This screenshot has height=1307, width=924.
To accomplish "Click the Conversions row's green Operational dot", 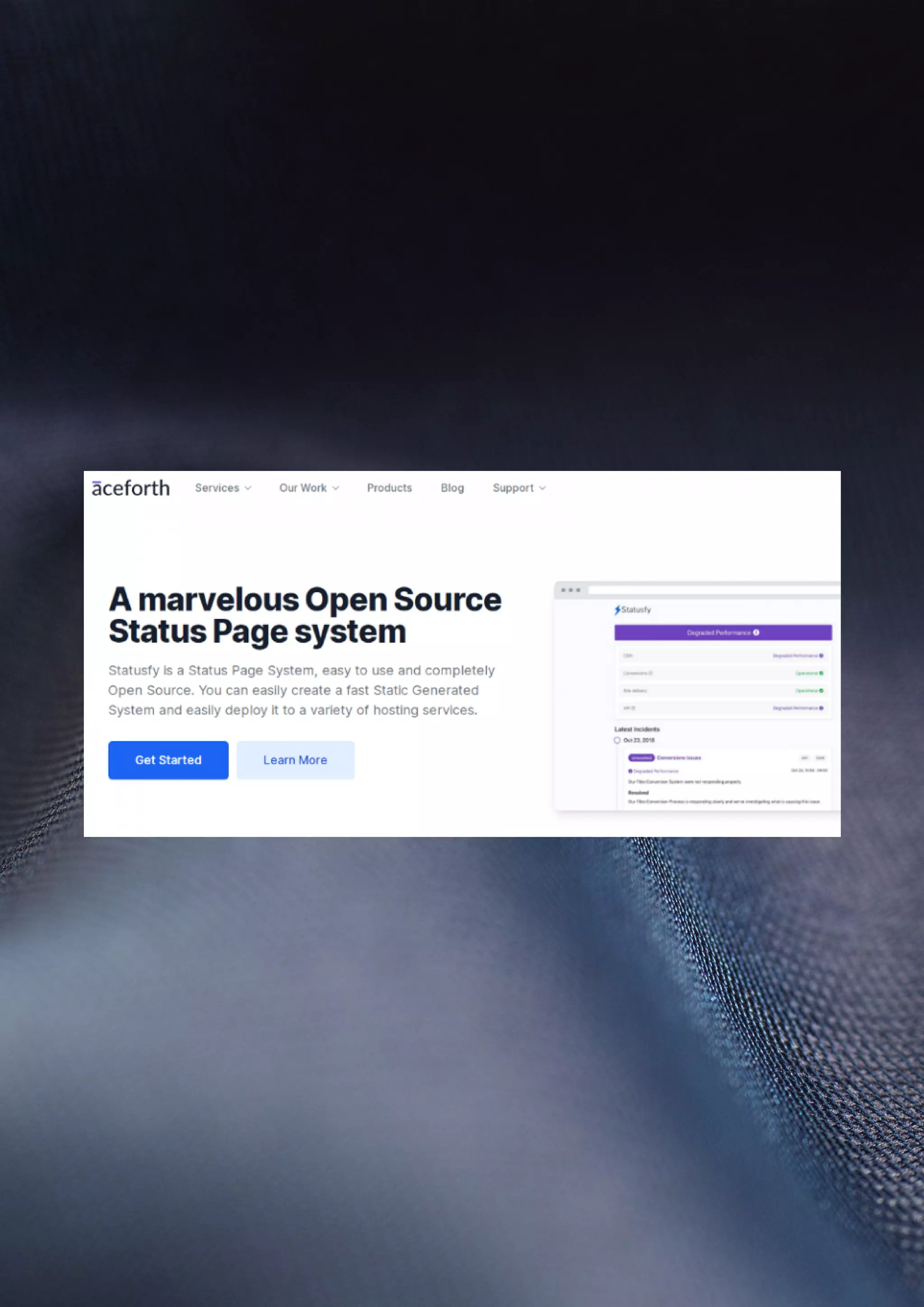I will 821,674.
